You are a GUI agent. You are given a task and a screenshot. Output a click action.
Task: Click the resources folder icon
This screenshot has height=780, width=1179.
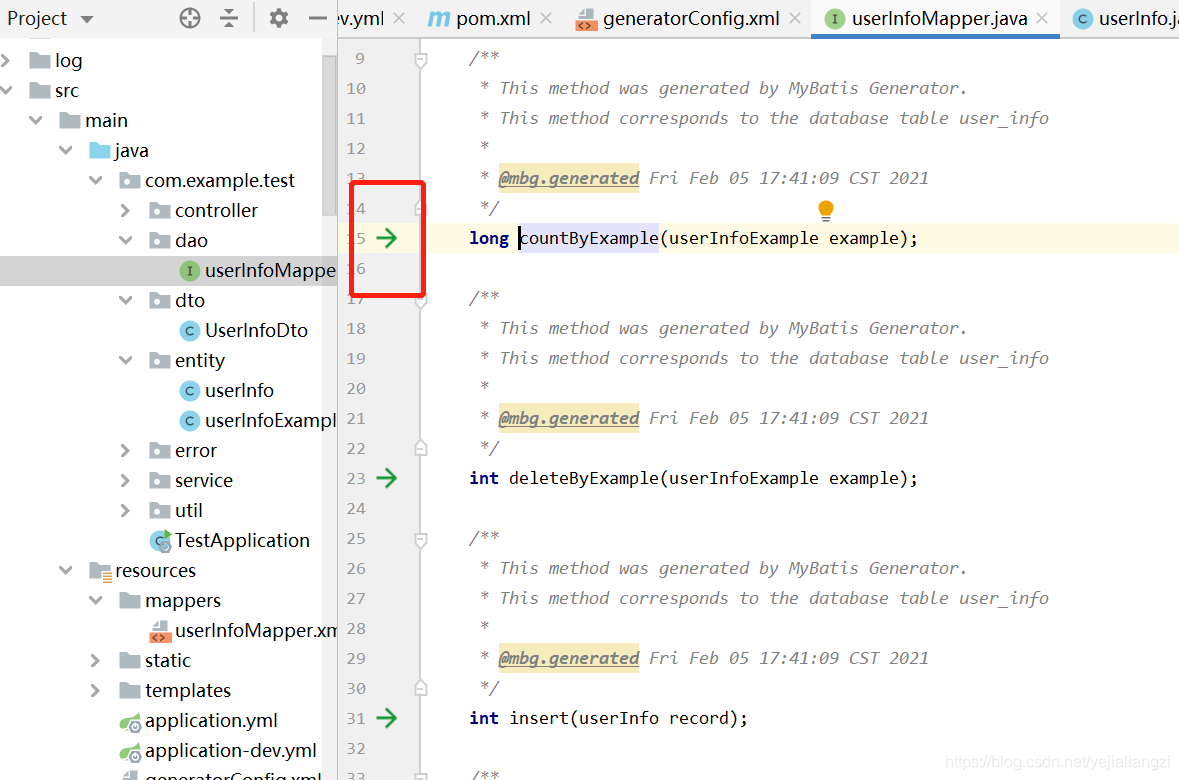click(x=100, y=571)
